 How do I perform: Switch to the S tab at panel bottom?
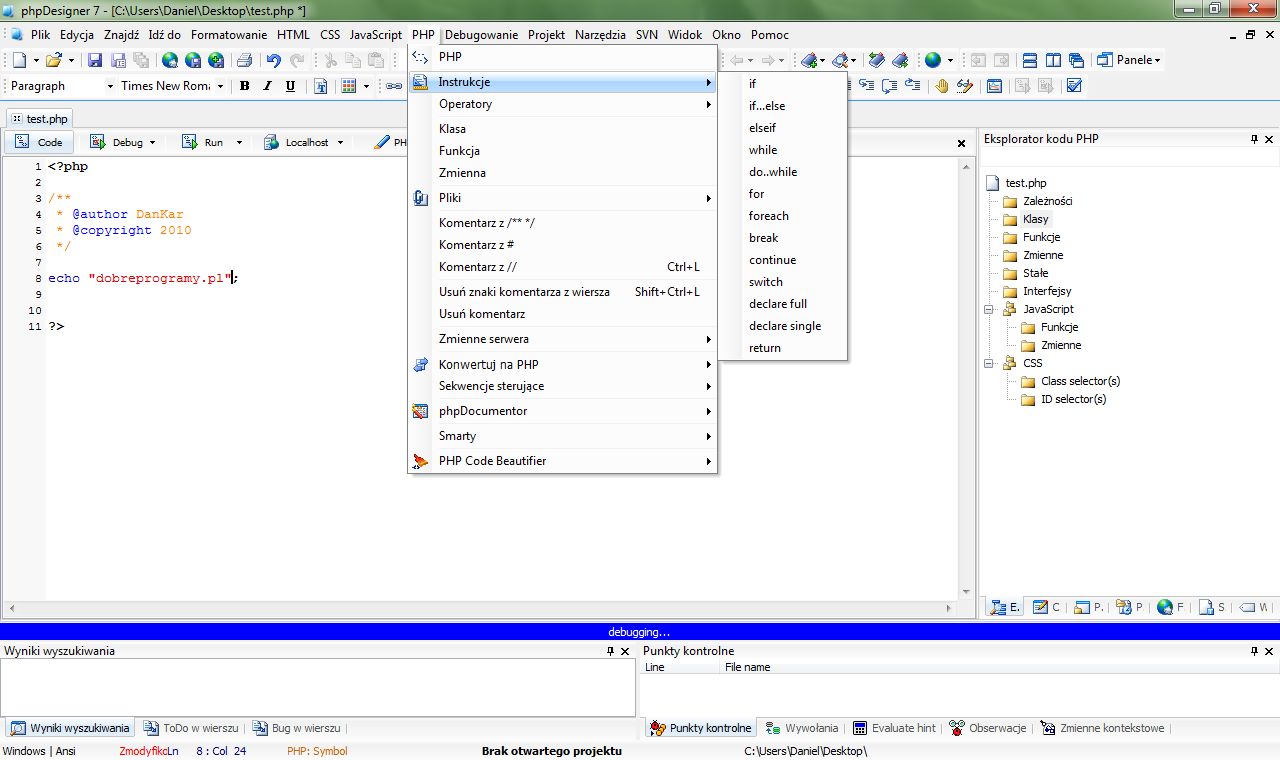[x=1212, y=607]
